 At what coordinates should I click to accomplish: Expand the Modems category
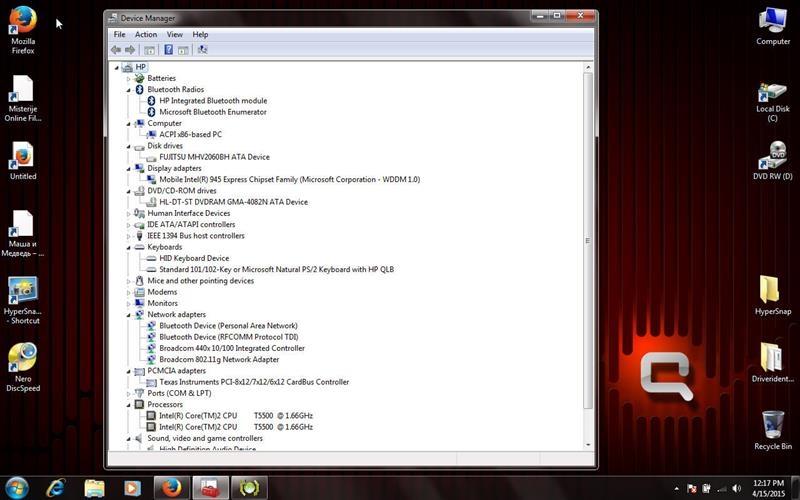129,292
